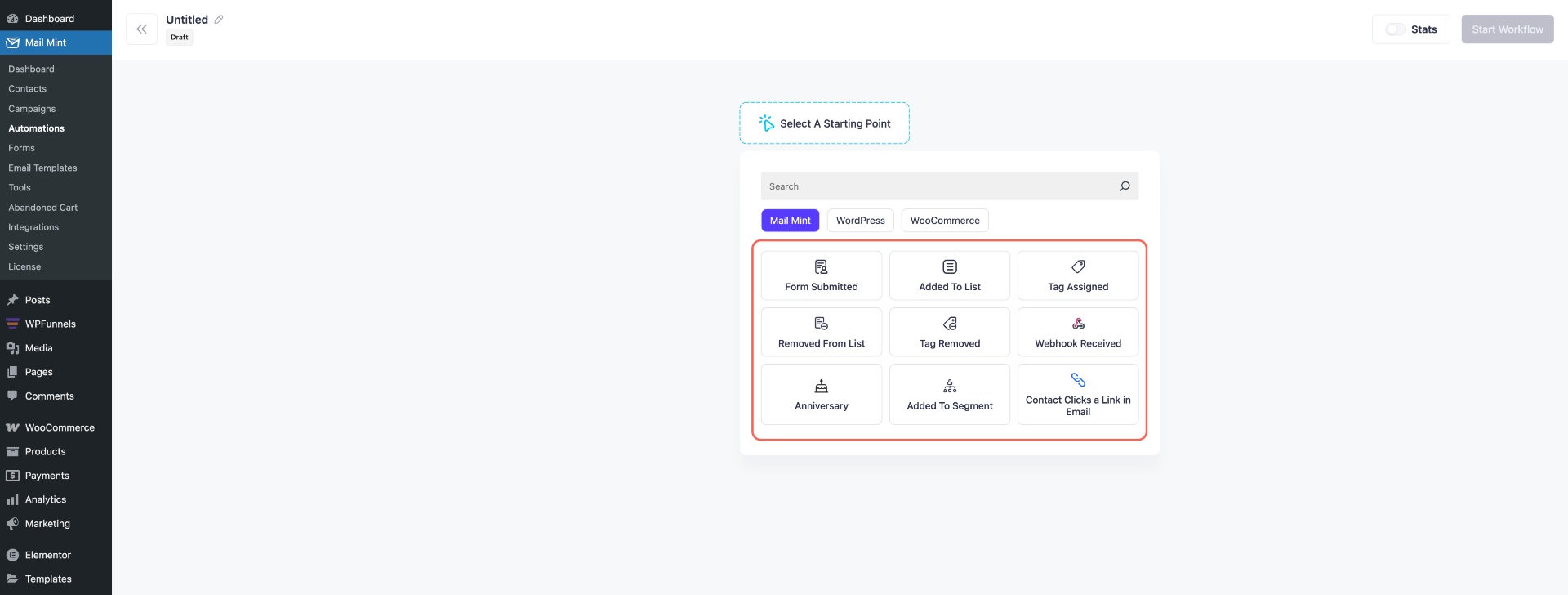
Task: Pick the Removed From List icon
Action: pyautogui.click(x=822, y=324)
